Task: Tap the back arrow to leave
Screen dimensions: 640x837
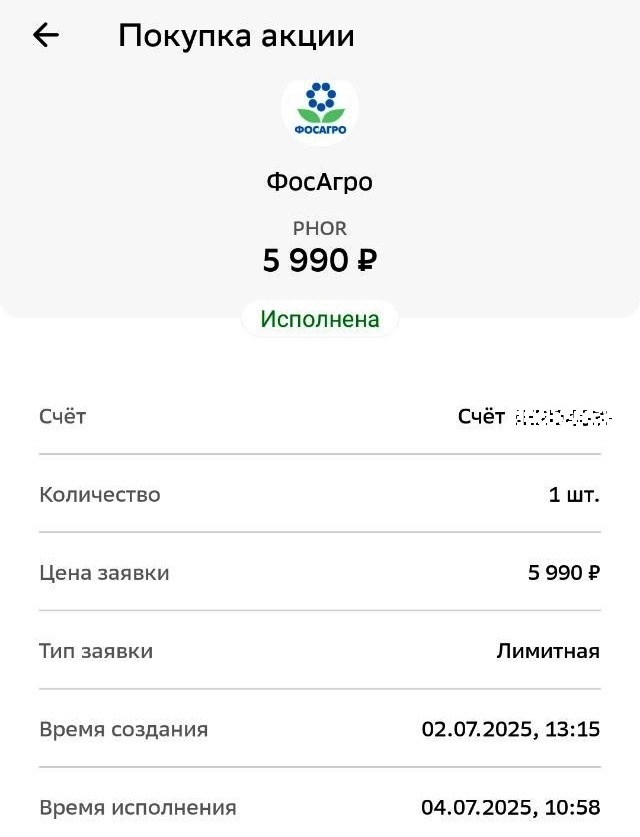Action: click(x=42, y=35)
